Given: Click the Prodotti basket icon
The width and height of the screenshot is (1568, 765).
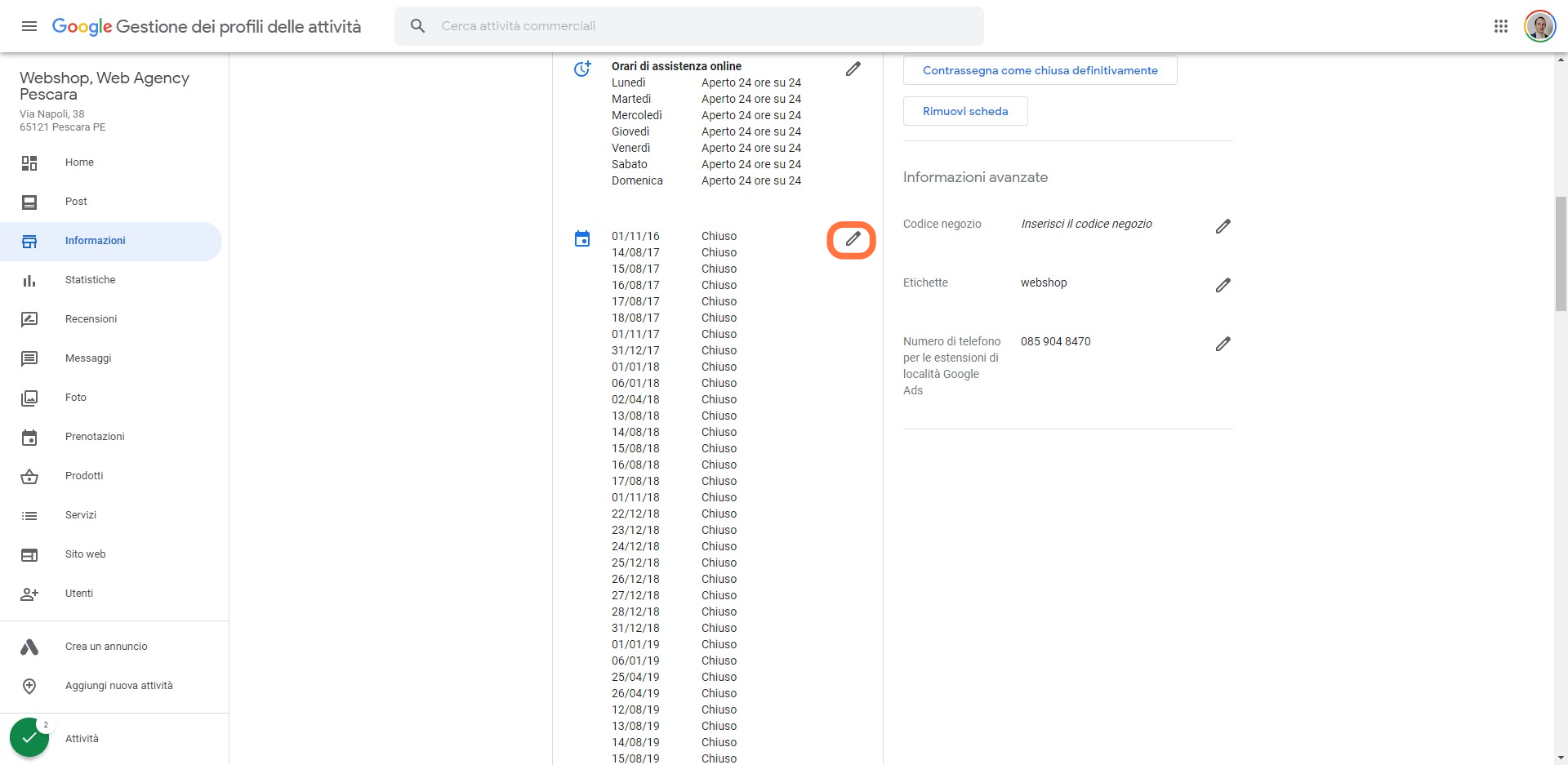Looking at the screenshot, I should click(x=29, y=477).
